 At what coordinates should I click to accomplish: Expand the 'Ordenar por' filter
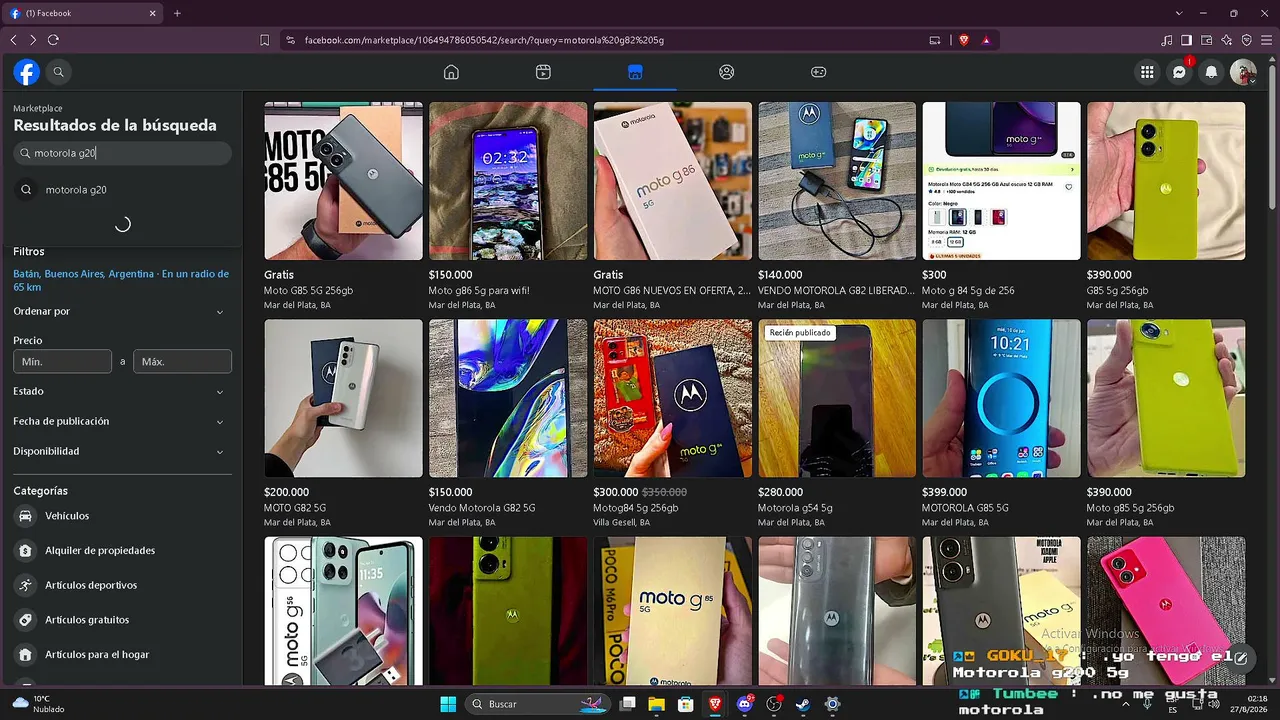coord(122,311)
